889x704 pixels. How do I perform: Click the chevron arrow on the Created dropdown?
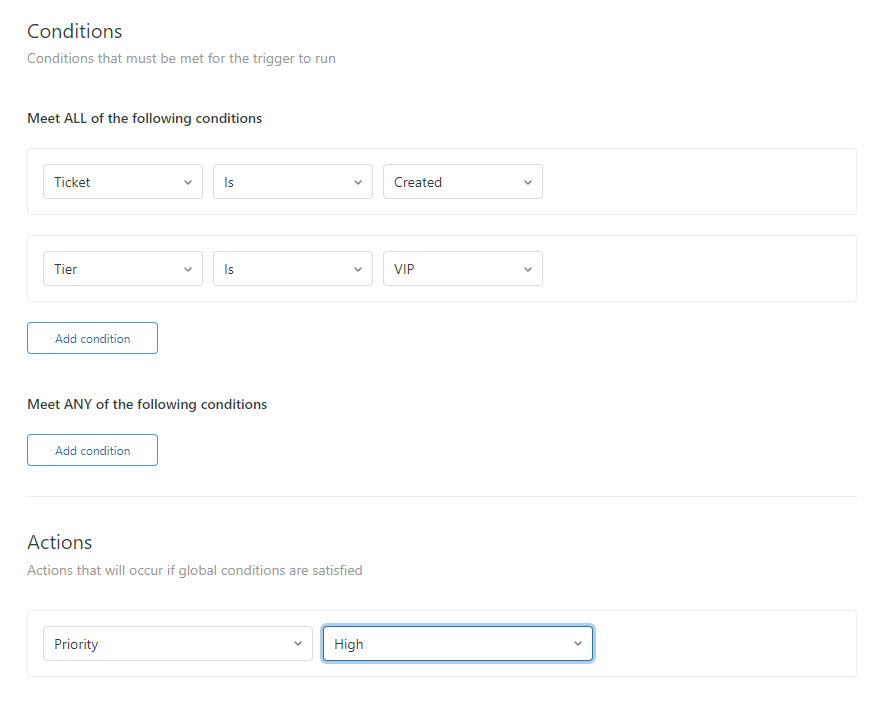[x=527, y=182]
